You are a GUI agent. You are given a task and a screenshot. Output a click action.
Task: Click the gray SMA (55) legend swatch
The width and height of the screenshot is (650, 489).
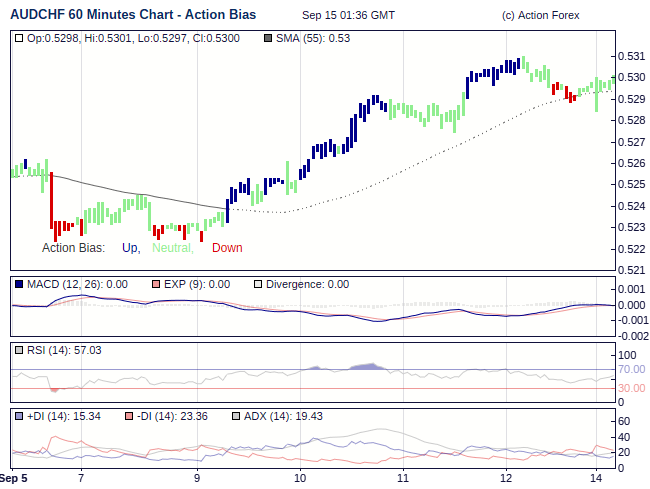[267, 38]
